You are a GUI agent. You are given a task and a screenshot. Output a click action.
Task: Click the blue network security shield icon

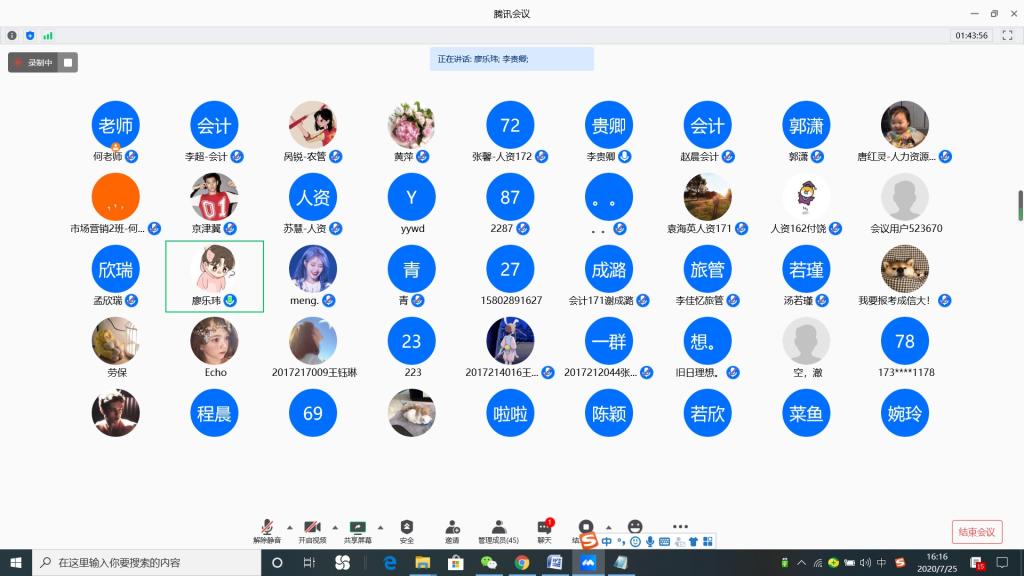click(29, 35)
